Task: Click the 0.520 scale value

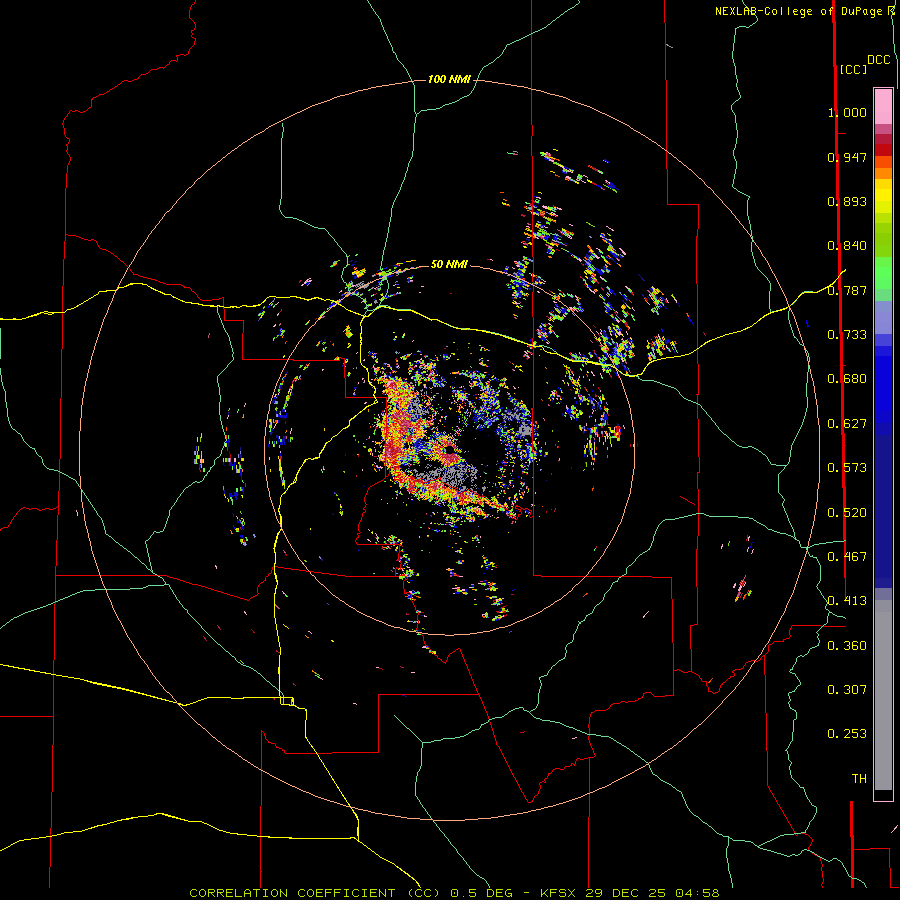Action: 847,513
